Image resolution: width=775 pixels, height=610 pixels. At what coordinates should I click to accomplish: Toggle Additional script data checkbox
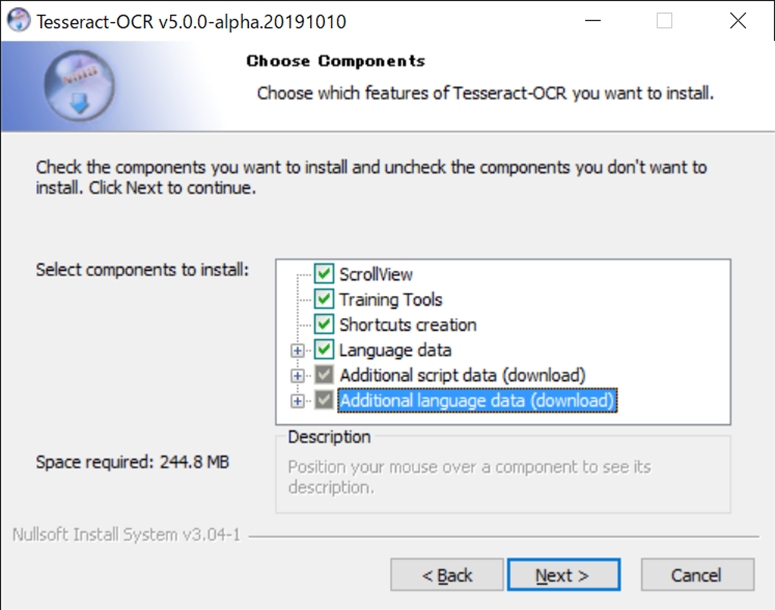click(324, 375)
